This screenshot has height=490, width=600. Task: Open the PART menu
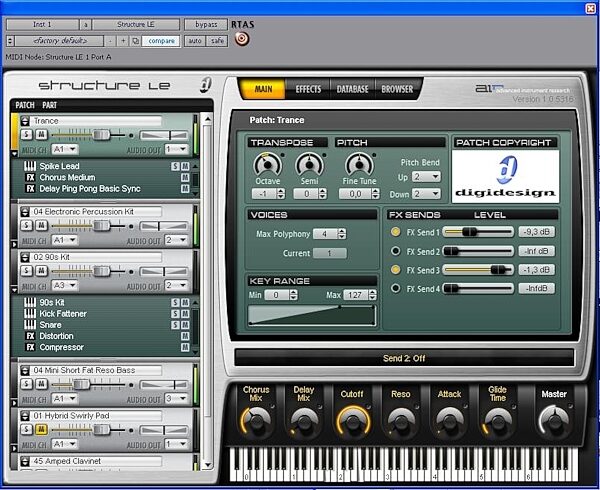49,105
